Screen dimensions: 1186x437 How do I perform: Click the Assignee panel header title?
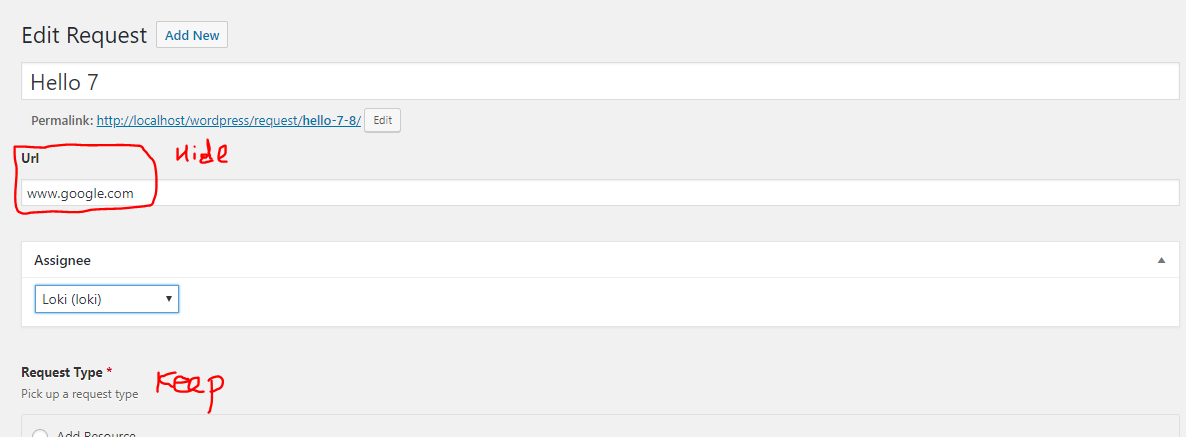(x=62, y=260)
